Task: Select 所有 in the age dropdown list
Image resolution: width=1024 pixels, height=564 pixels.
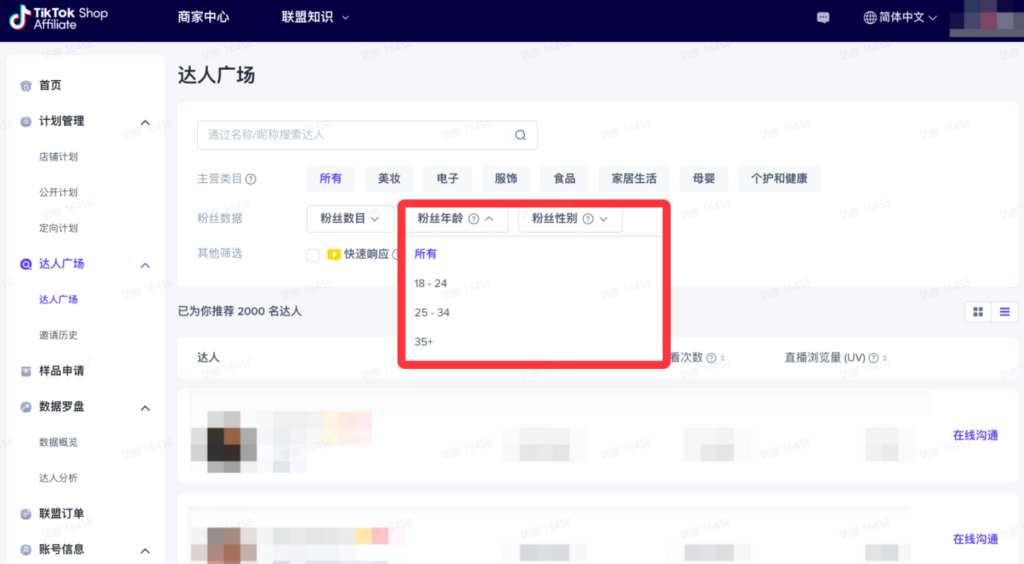Action: 425,254
